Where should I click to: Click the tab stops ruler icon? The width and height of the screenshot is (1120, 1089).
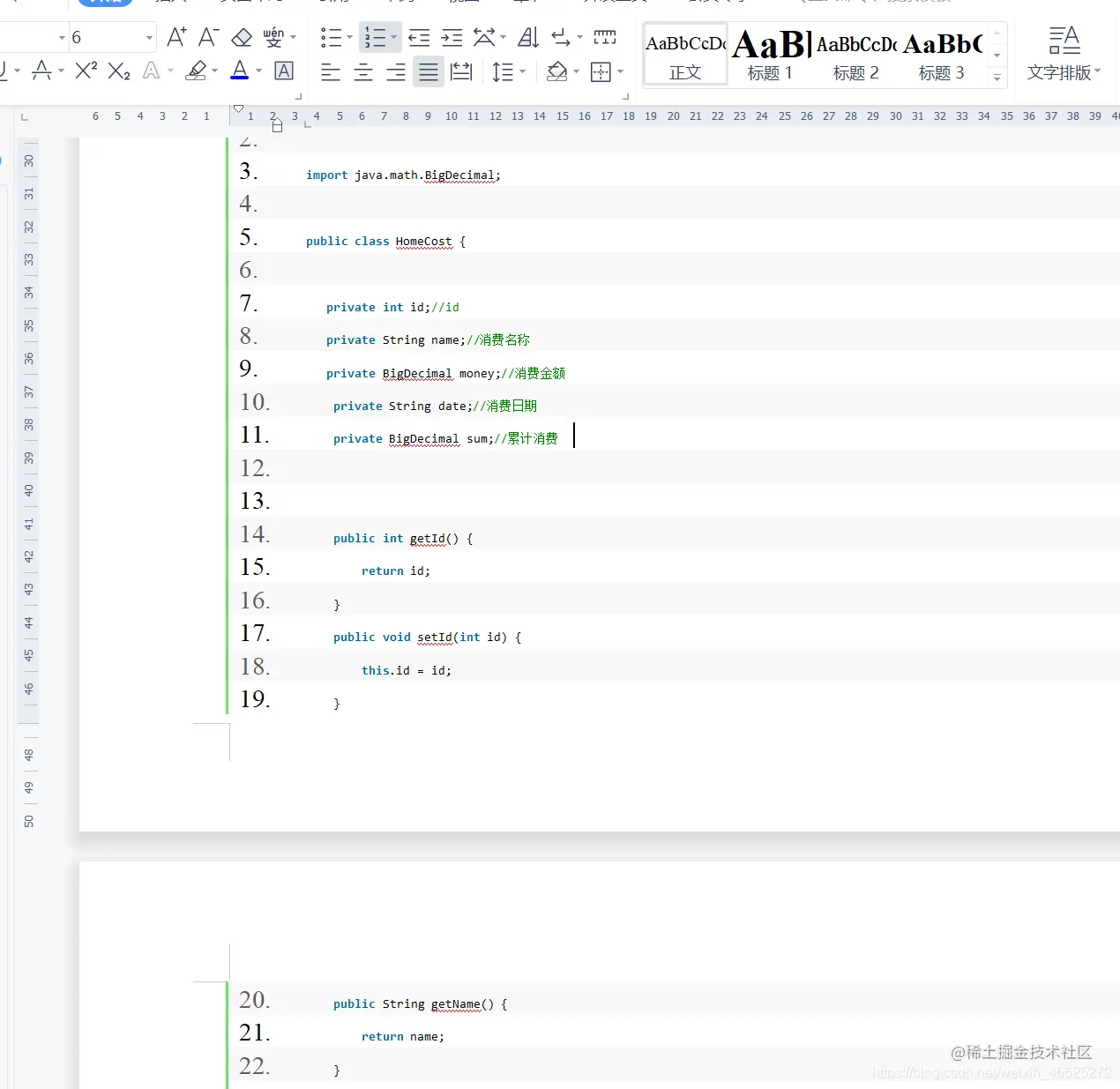[x=605, y=37]
